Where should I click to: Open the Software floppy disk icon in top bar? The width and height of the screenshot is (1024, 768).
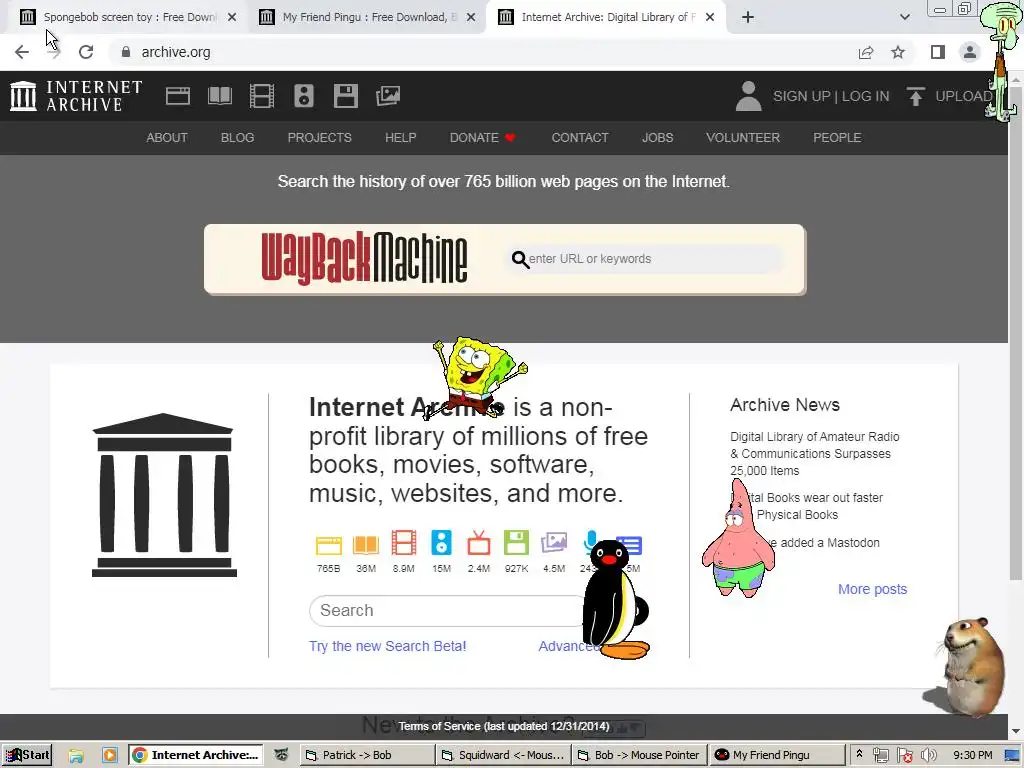pyautogui.click(x=345, y=96)
